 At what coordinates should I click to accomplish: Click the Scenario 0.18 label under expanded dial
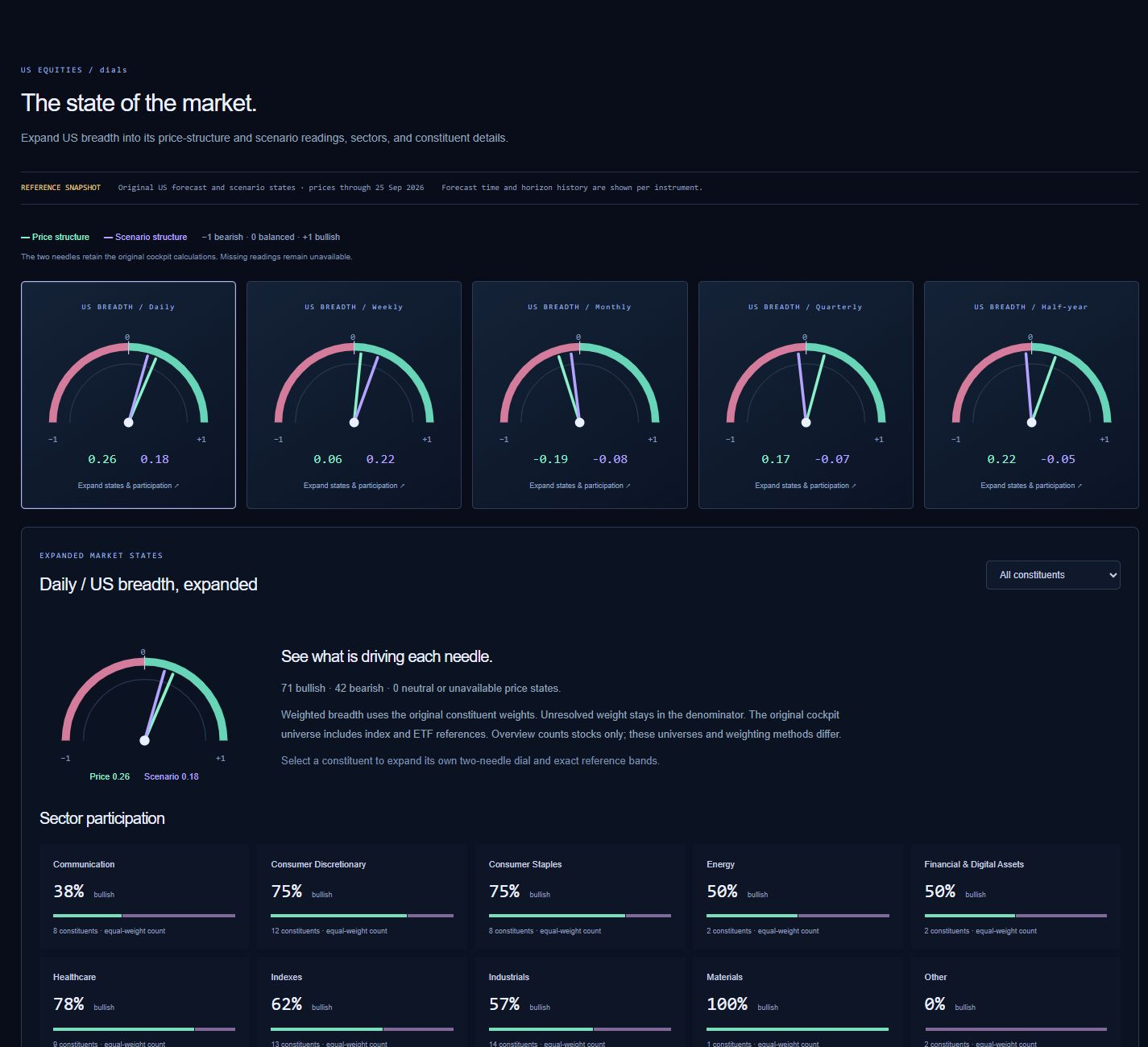tap(171, 776)
